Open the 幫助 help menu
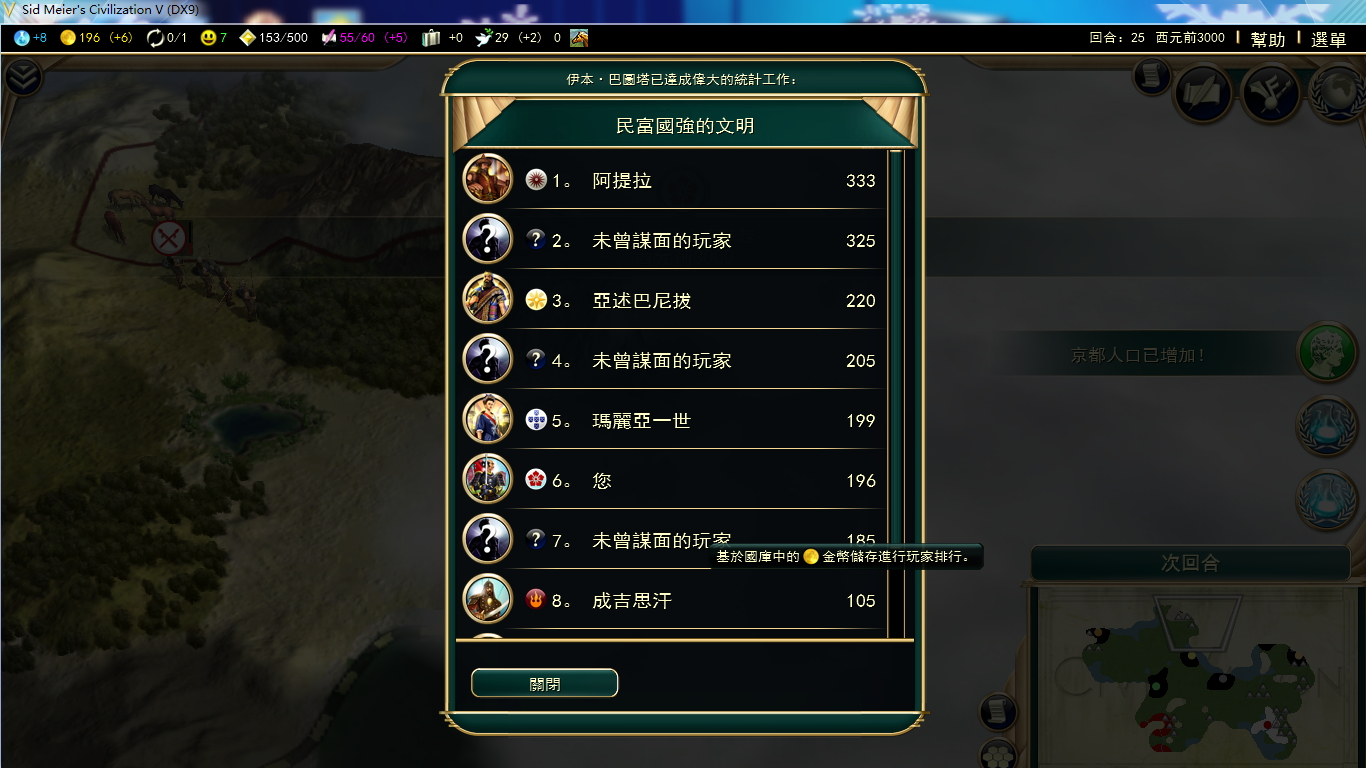Screen dimensions: 1366x768 [x=1268, y=39]
